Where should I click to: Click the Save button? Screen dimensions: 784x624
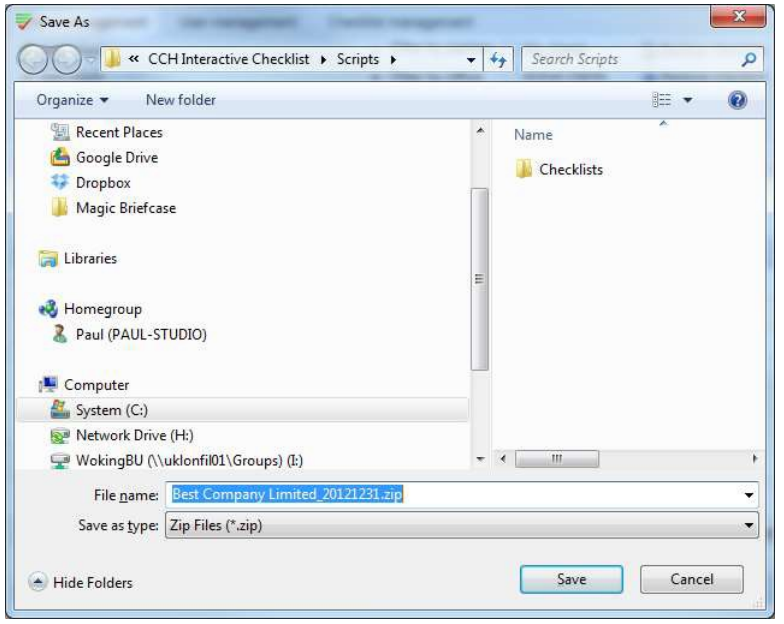572,580
